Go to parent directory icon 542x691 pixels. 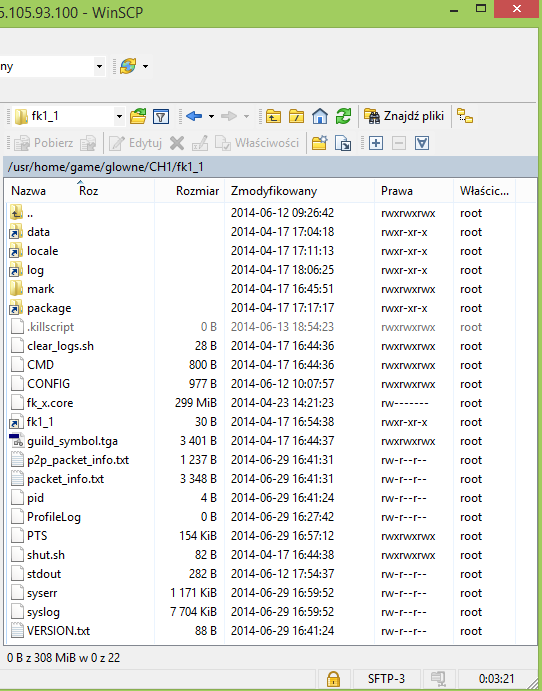[x=273, y=116]
